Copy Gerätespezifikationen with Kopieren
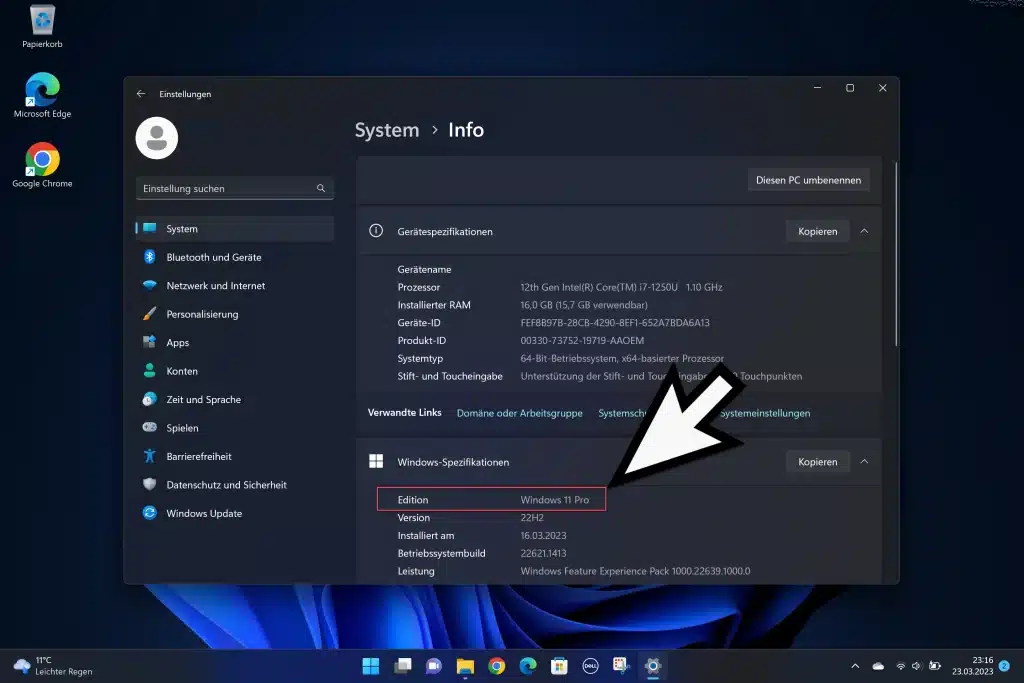Image resolution: width=1024 pixels, height=683 pixels. pos(818,231)
